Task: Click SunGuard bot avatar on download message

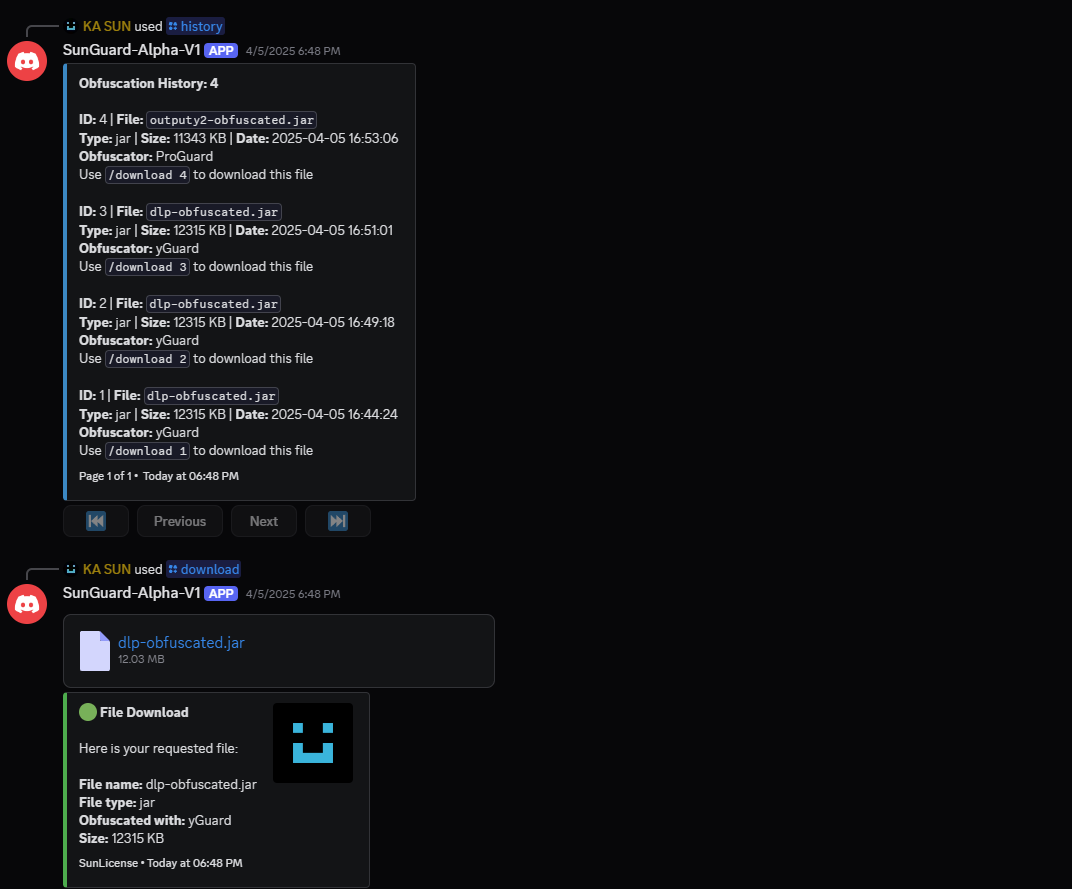Action: 27,604
